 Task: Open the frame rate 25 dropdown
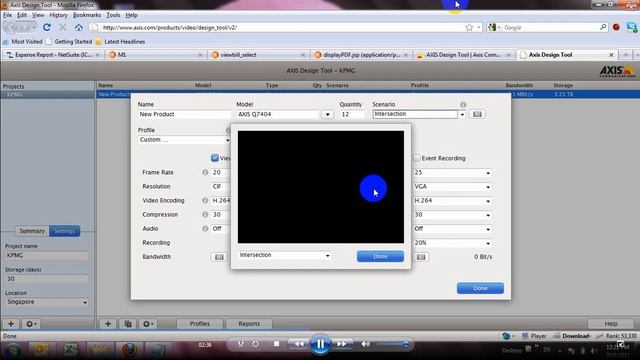pyautogui.click(x=488, y=173)
